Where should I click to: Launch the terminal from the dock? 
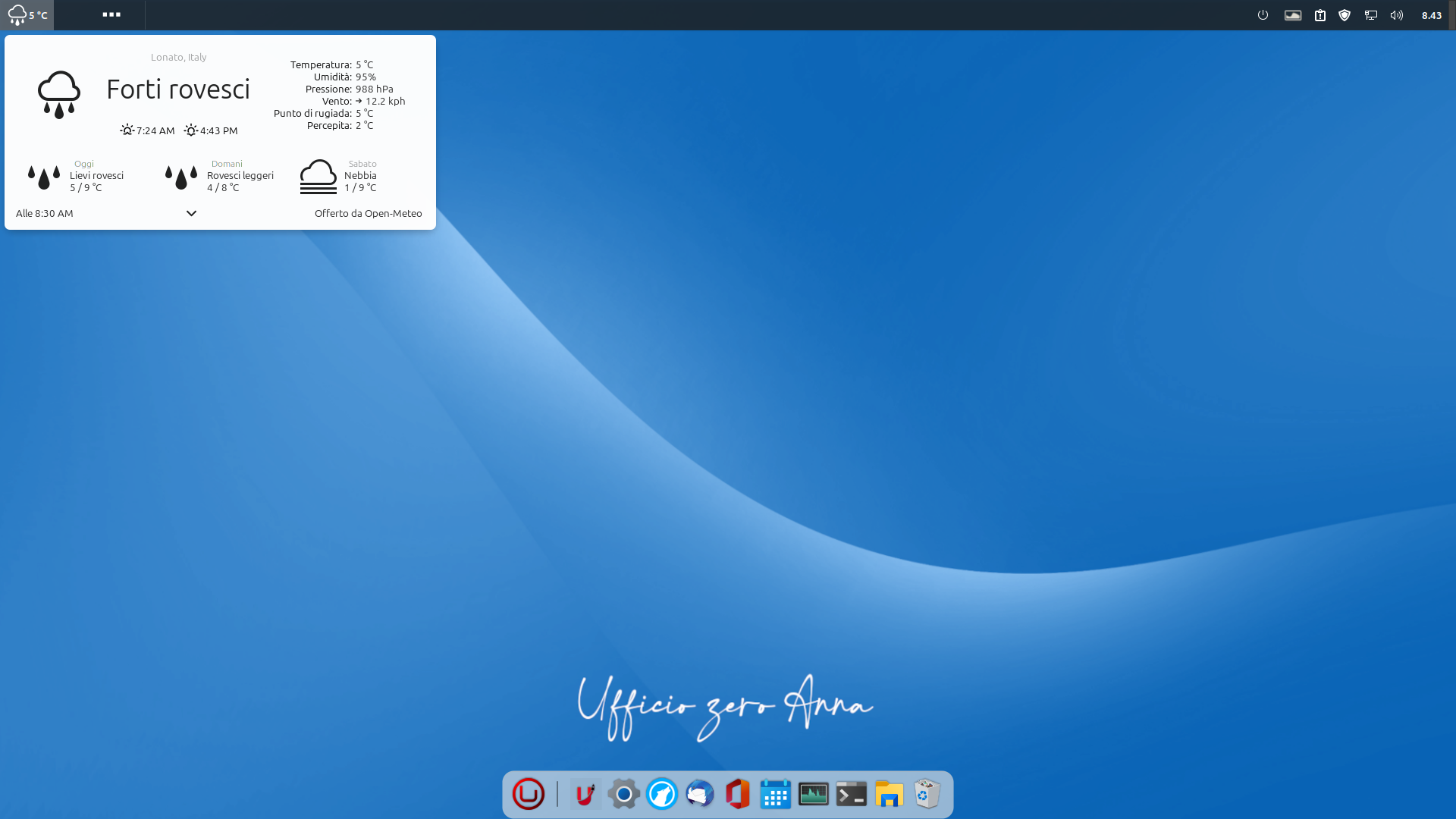tap(851, 794)
